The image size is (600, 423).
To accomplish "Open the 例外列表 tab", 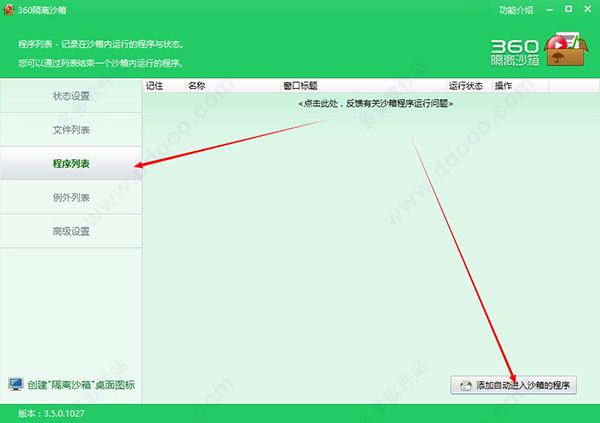I will (71, 197).
